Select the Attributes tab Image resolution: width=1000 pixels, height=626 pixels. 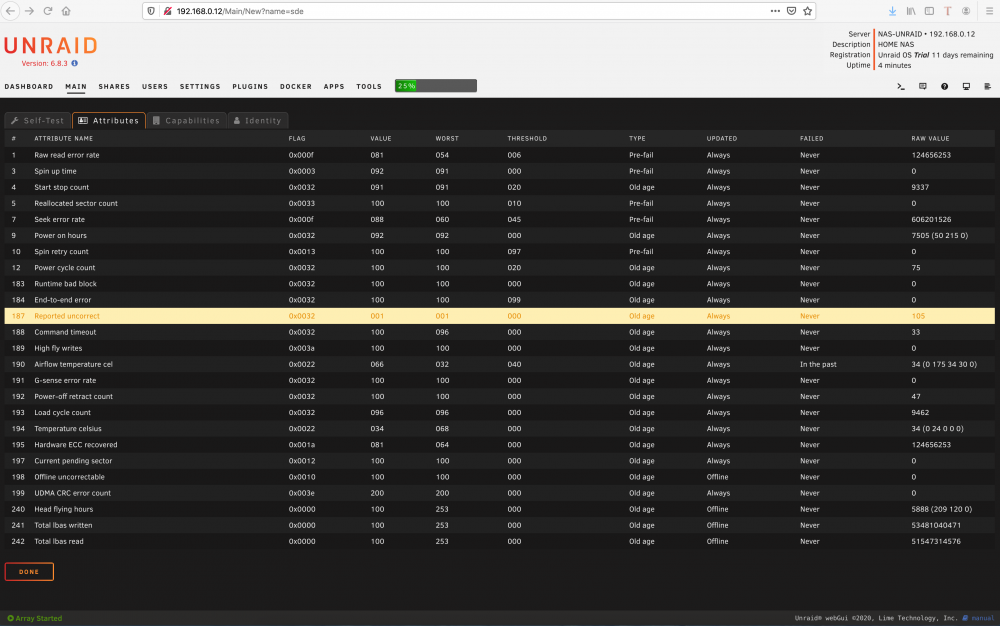tap(108, 120)
